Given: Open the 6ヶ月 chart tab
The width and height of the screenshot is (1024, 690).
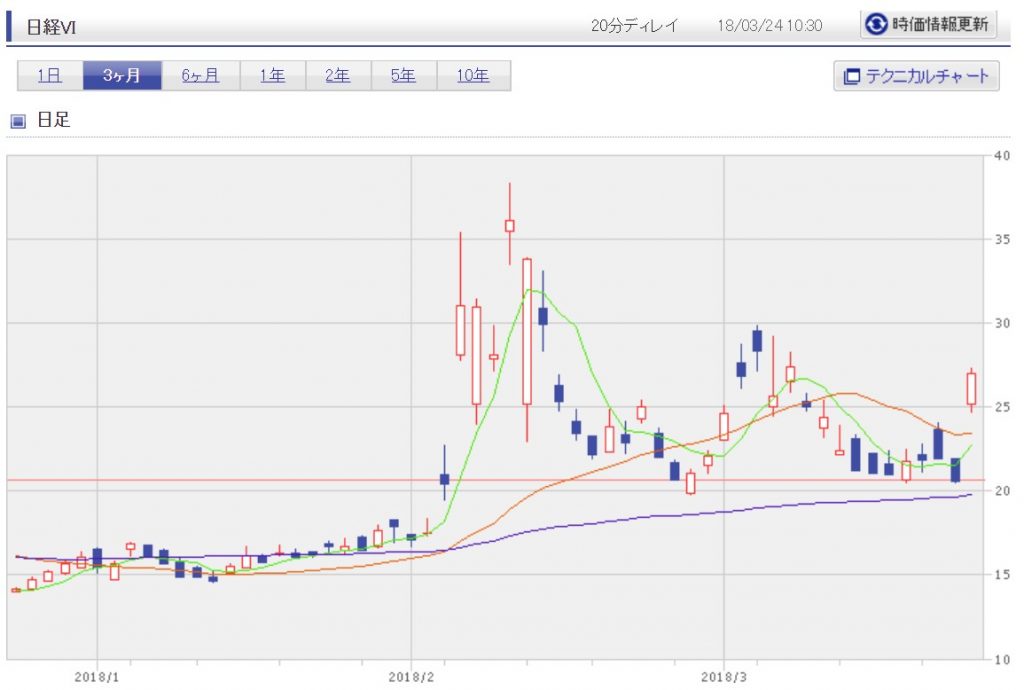Looking at the screenshot, I should 200,76.
